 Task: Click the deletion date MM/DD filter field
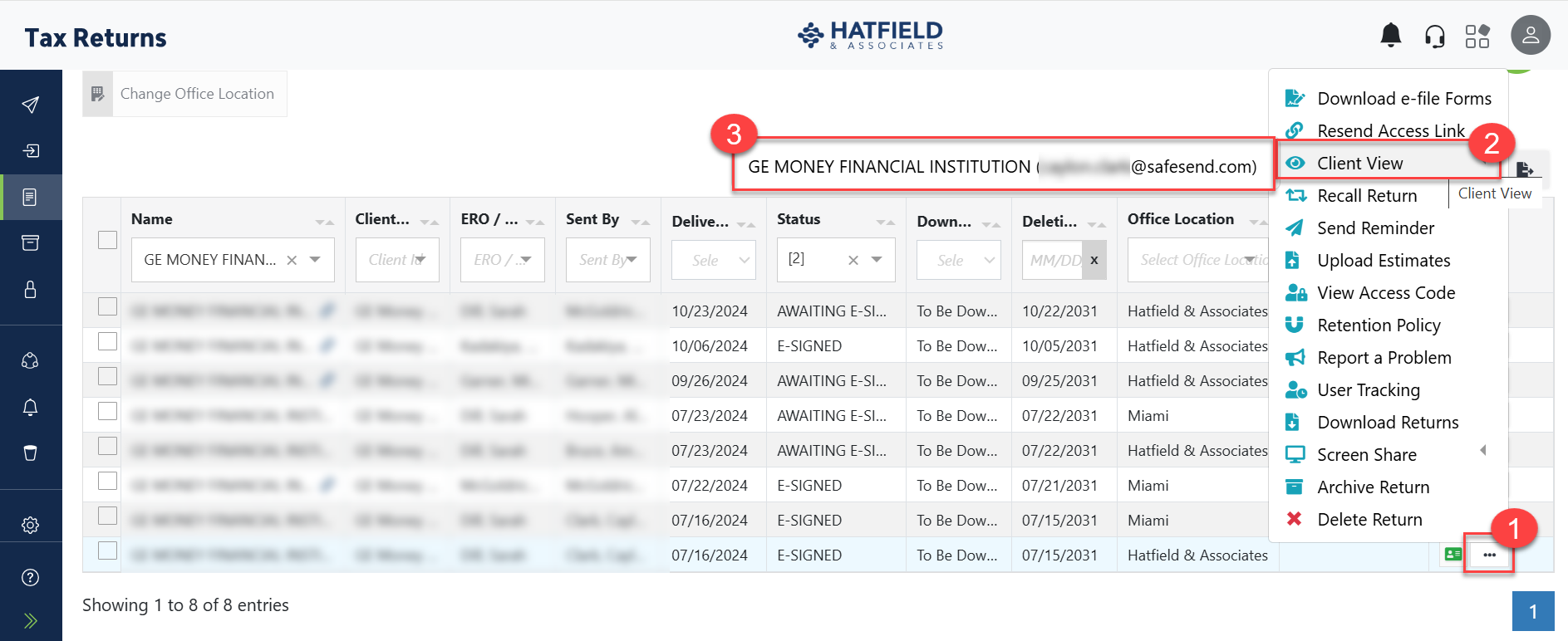[1054, 260]
